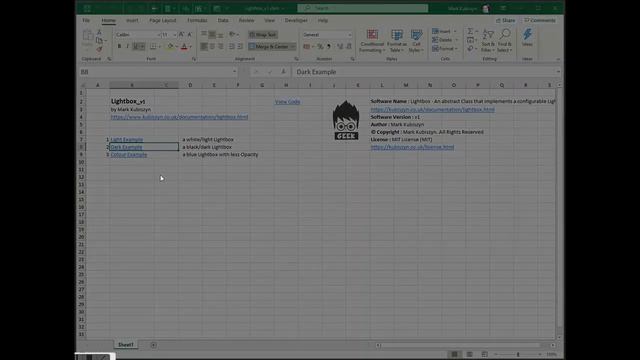The image size is (640, 360).
Task: Switch to the Insert ribbon tab
Action: [x=132, y=20]
